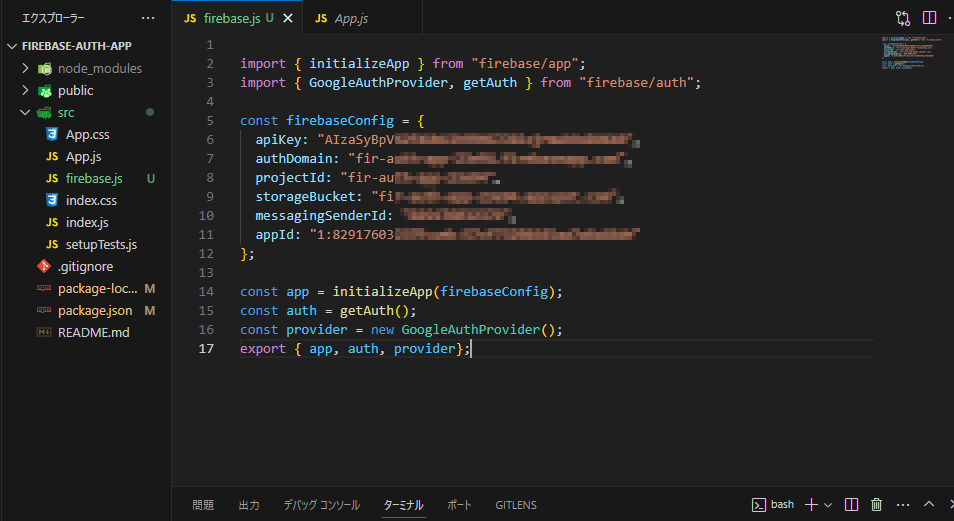Image resolution: width=954 pixels, height=521 pixels.
Task: Open App.css in the explorer
Action: tap(88, 135)
